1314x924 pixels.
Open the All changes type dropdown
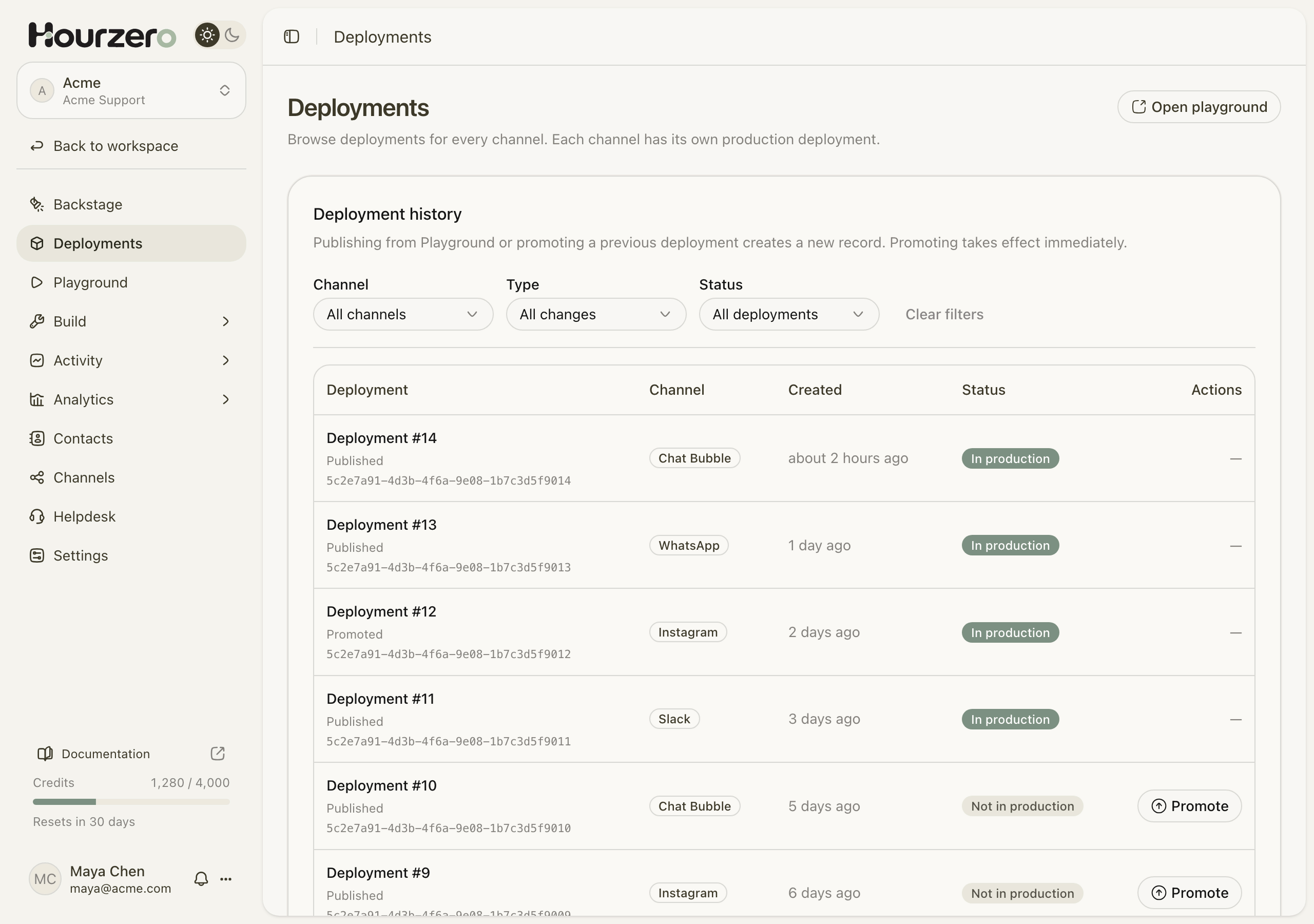point(596,314)
